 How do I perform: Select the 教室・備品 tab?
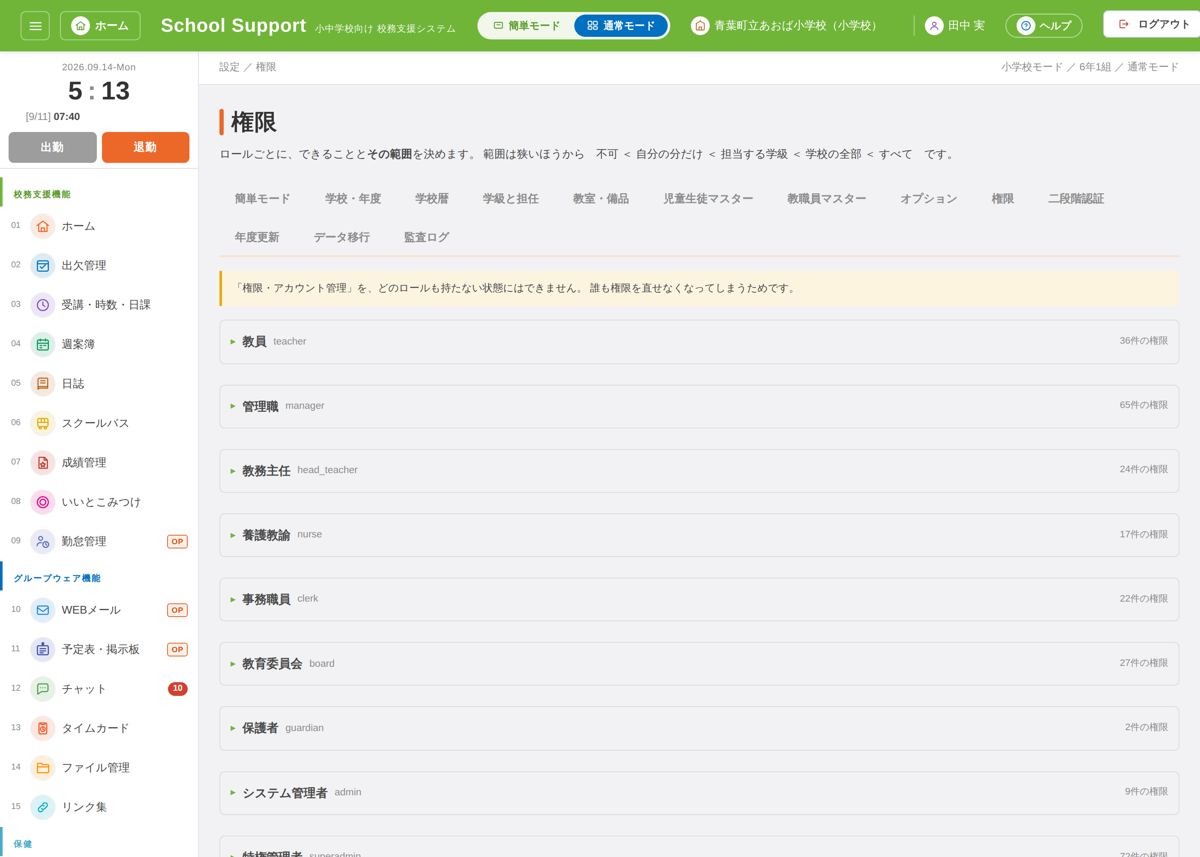click(601, 199)
